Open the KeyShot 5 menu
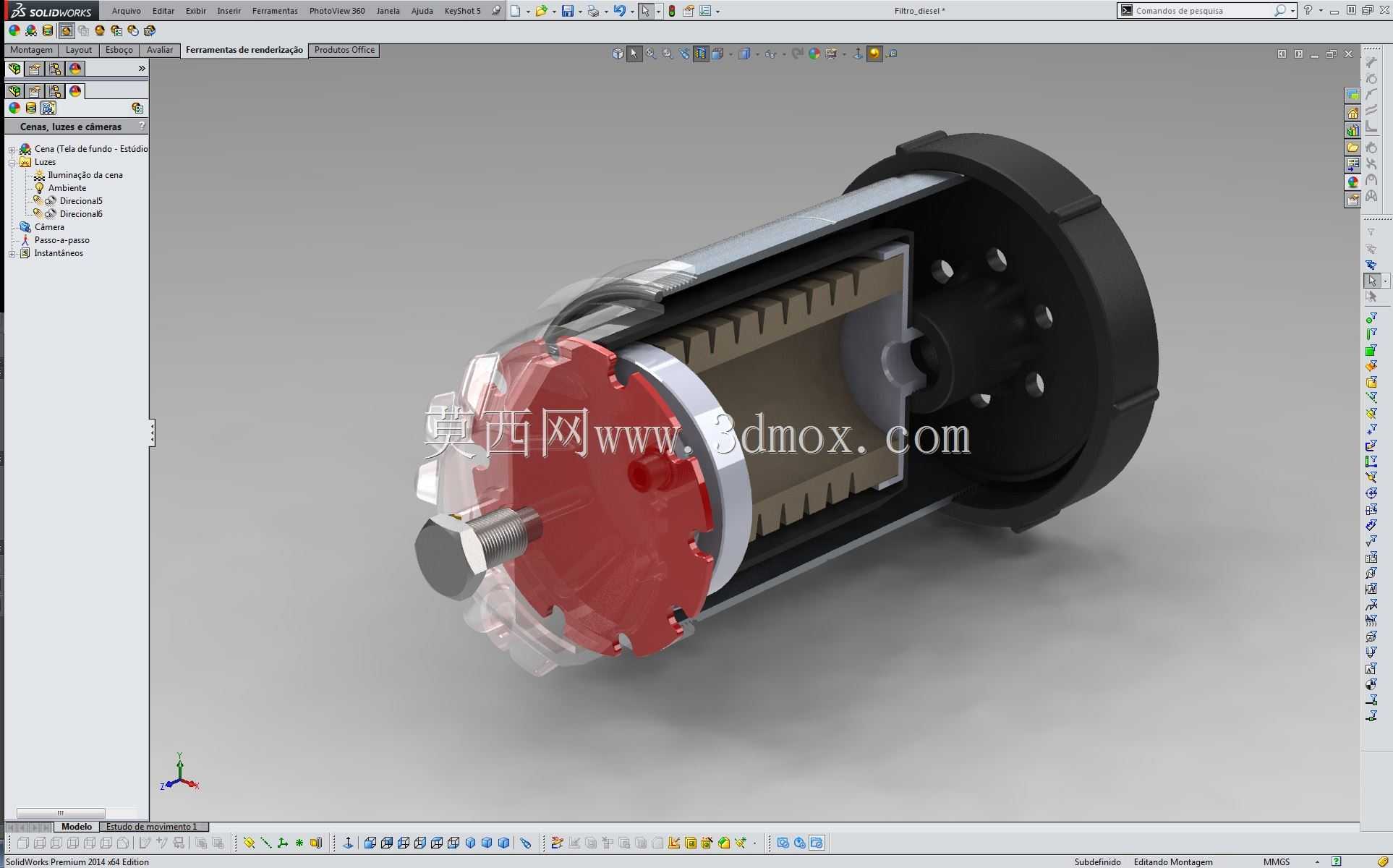This screenshot has width=1393, height=868. (x=462, y=11)
